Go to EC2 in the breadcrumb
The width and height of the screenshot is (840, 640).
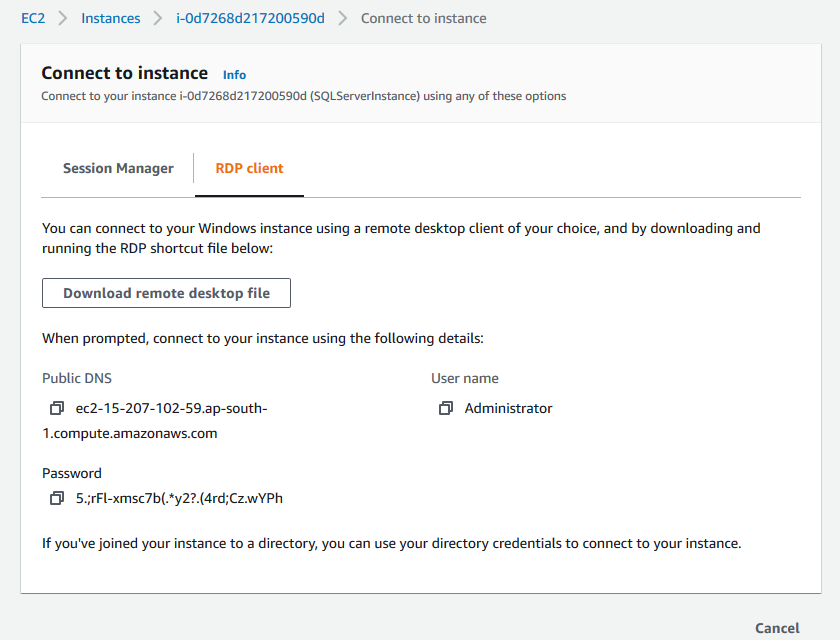[x=33, y=19]
